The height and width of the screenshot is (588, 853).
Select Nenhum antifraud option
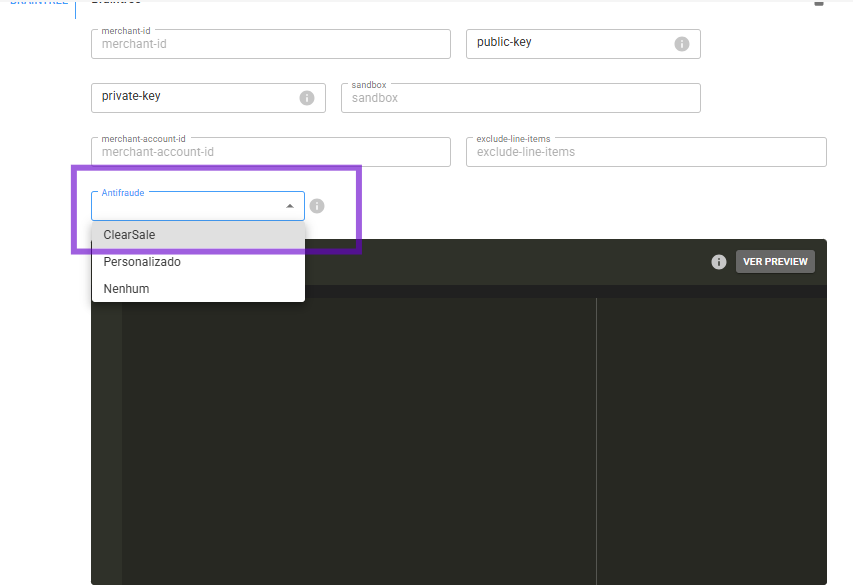[199, 289]
